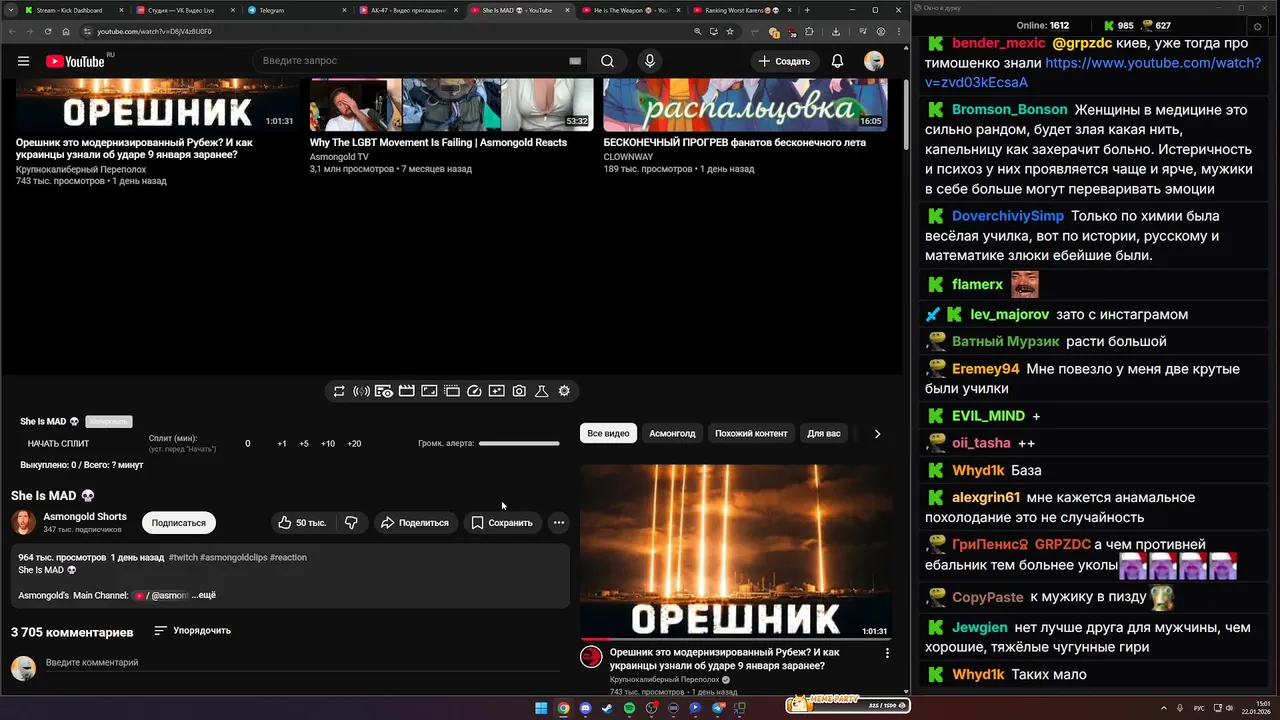Like the video (50 тыс.)
1280x720 pixels.
(302, 522)
